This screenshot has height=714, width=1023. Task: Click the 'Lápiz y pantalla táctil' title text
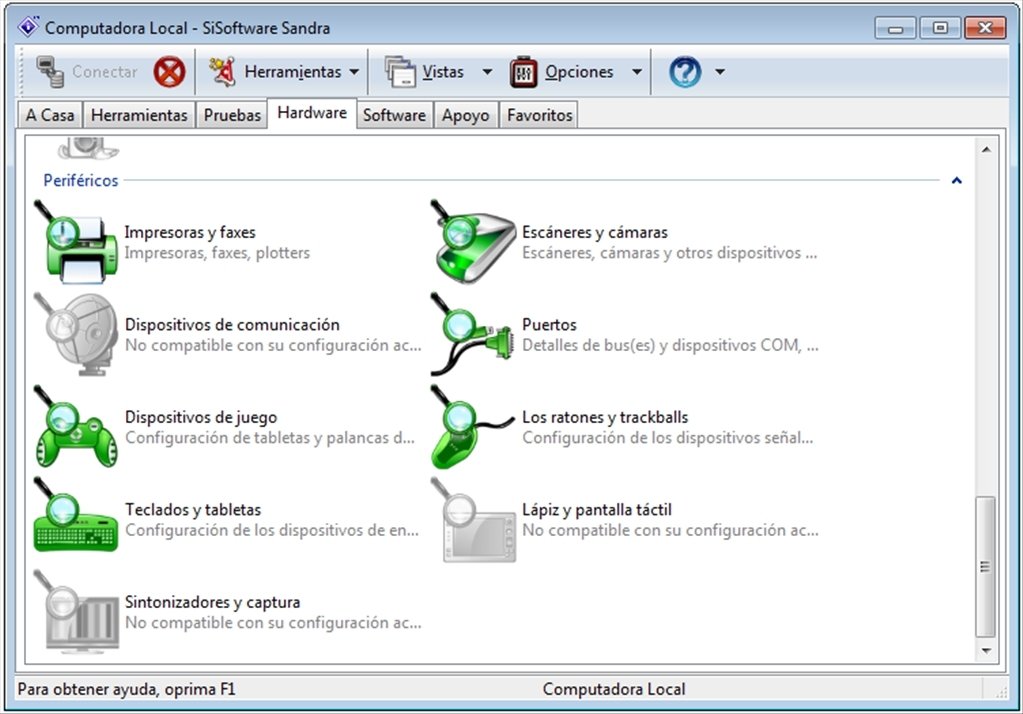click(x=597, y=510)
